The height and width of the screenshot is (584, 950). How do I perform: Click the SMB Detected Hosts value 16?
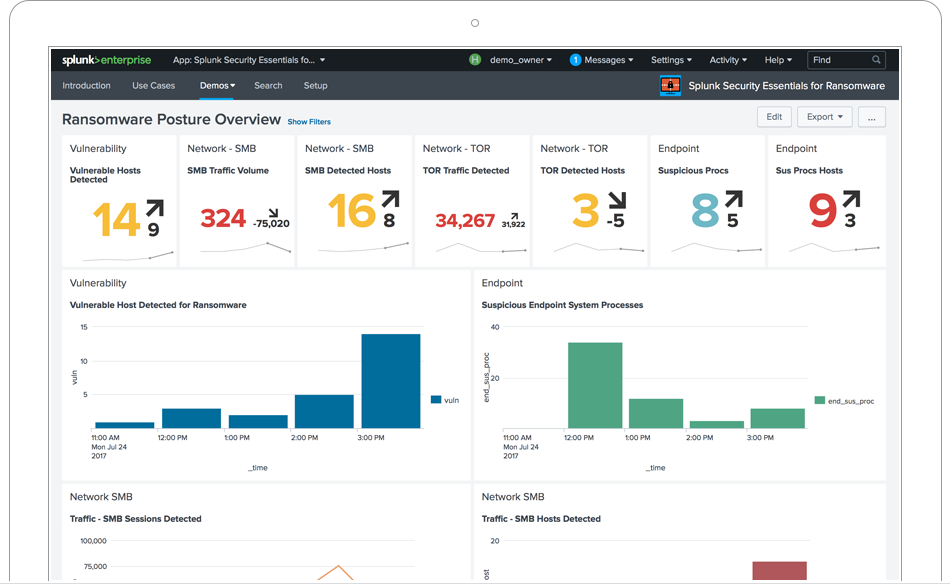[352, 210]
